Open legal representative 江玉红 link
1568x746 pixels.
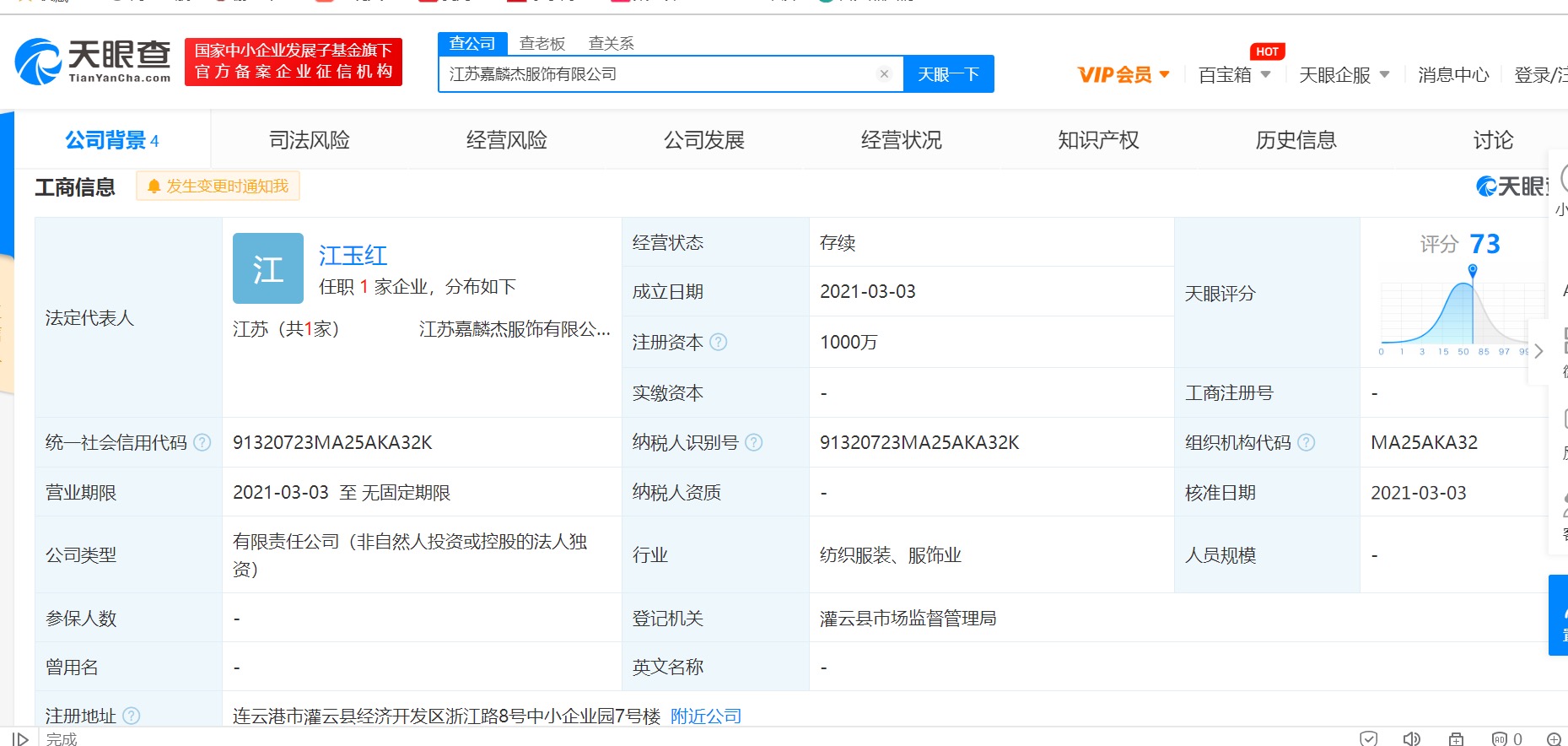[x=353, y=255]
